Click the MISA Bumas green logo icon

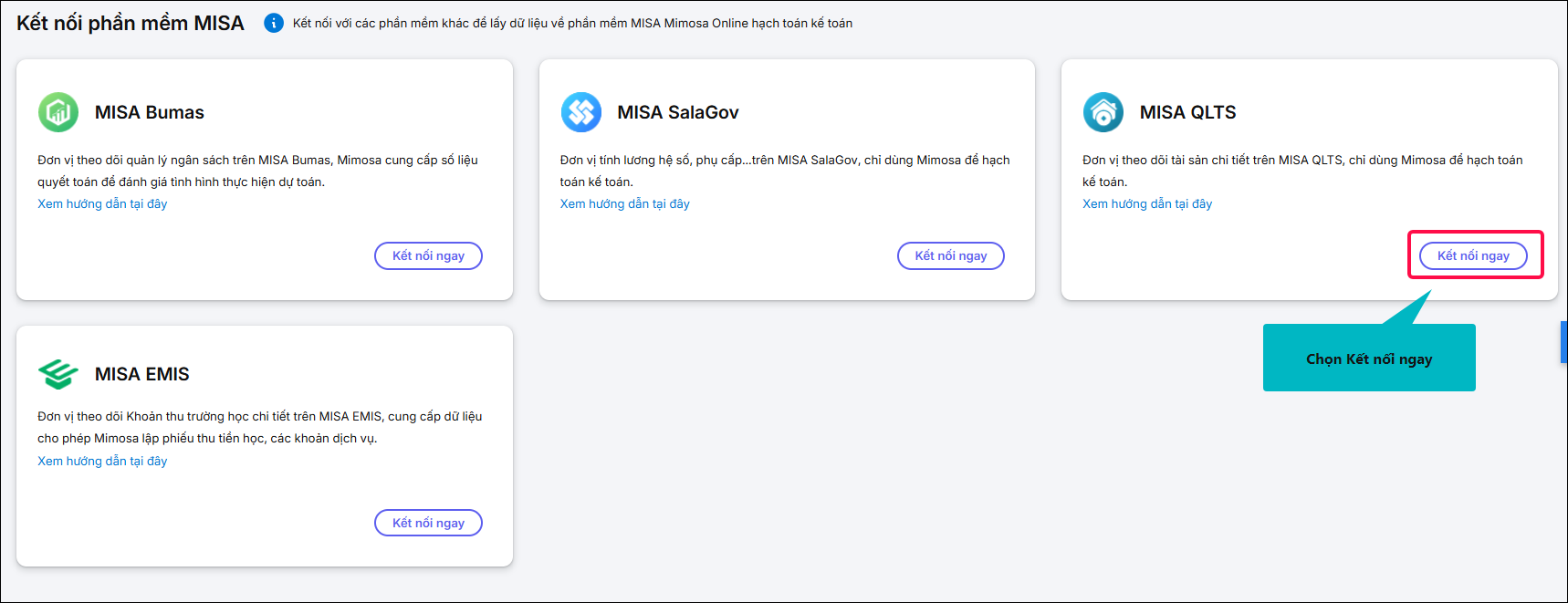(58, 112)
